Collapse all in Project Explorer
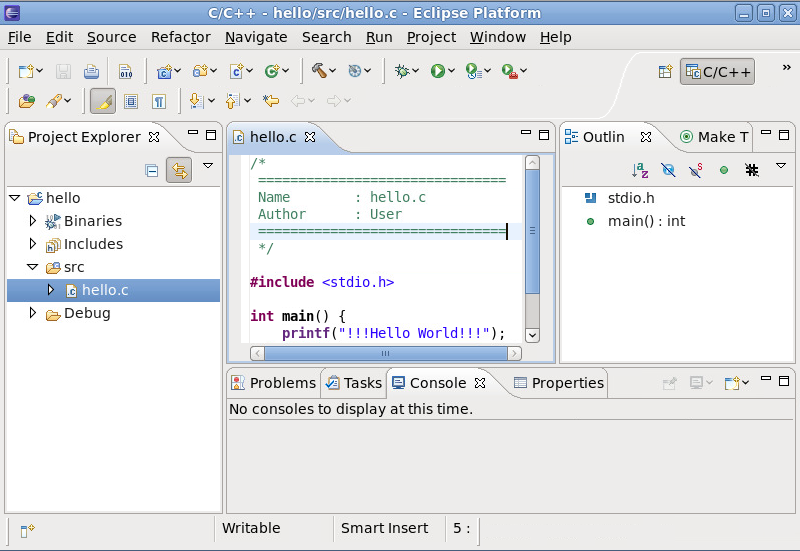800x551 pixels. pyautogui.click(x=152, y=170)
